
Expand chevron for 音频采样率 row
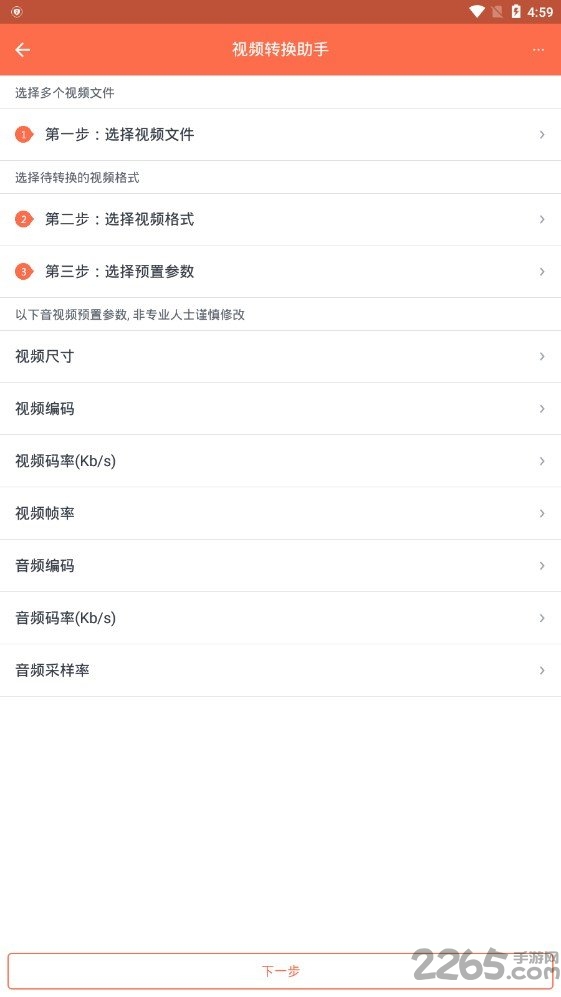(x=542, y=670)
